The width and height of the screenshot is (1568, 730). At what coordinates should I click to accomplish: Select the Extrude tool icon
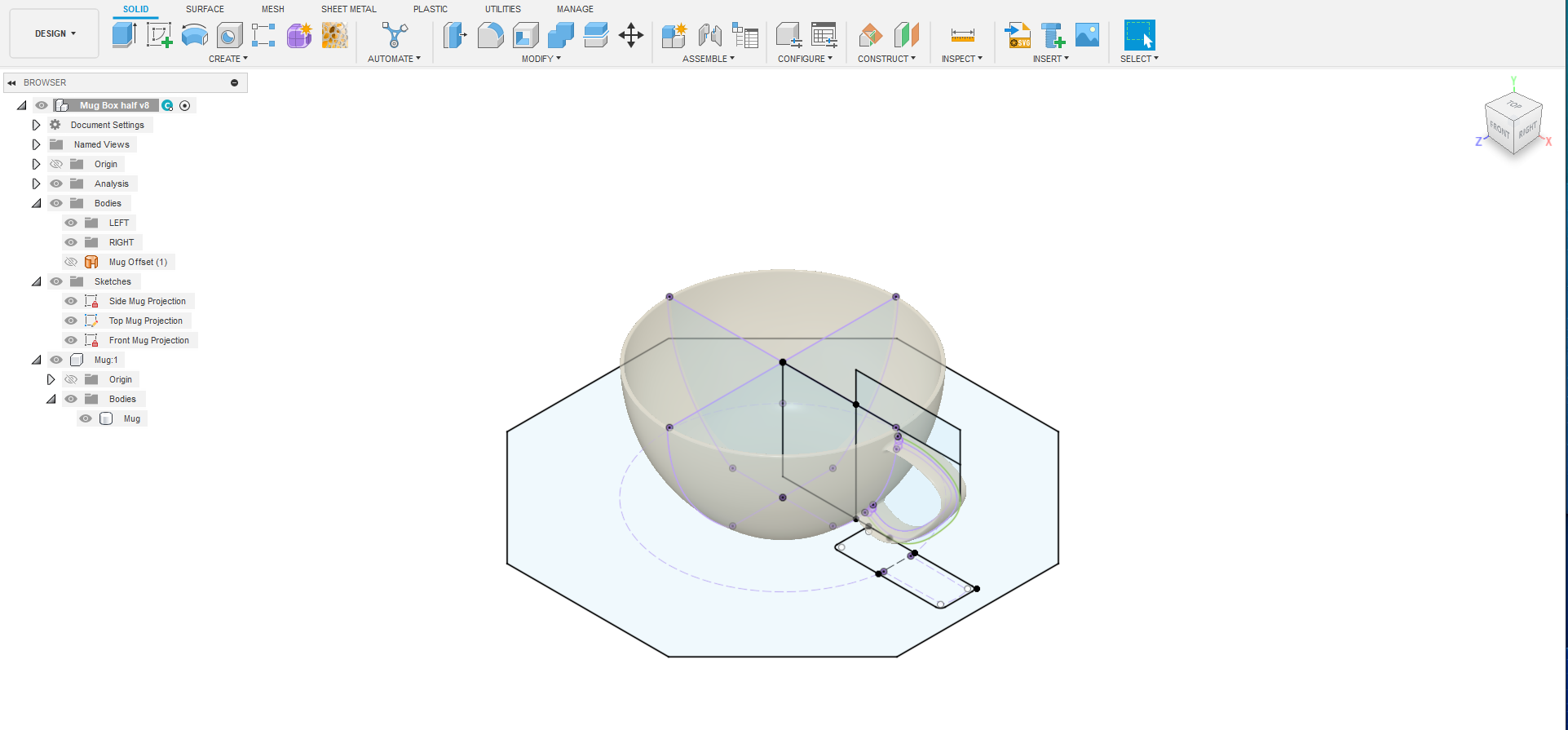pos(124,35)
